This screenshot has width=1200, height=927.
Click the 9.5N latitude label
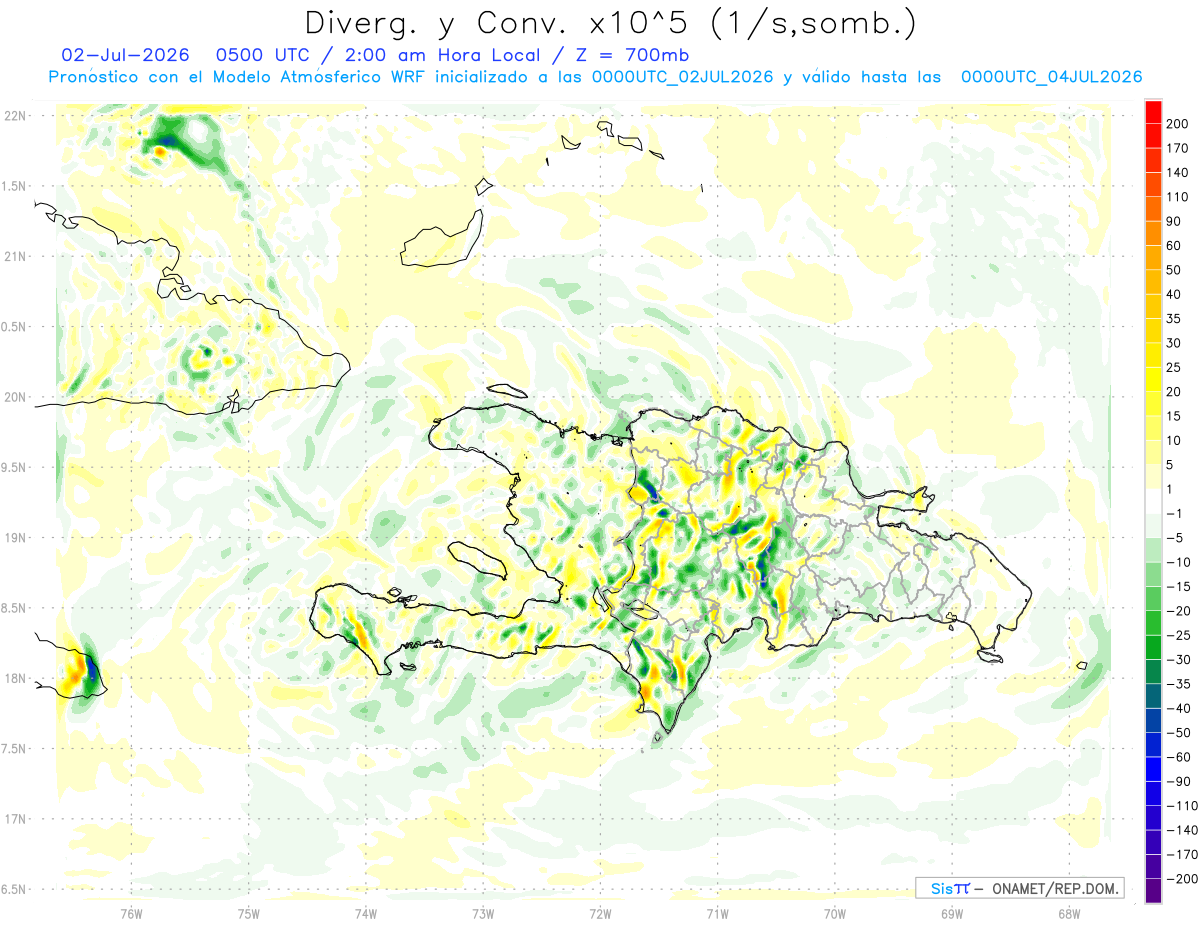(x=14, y=467)
